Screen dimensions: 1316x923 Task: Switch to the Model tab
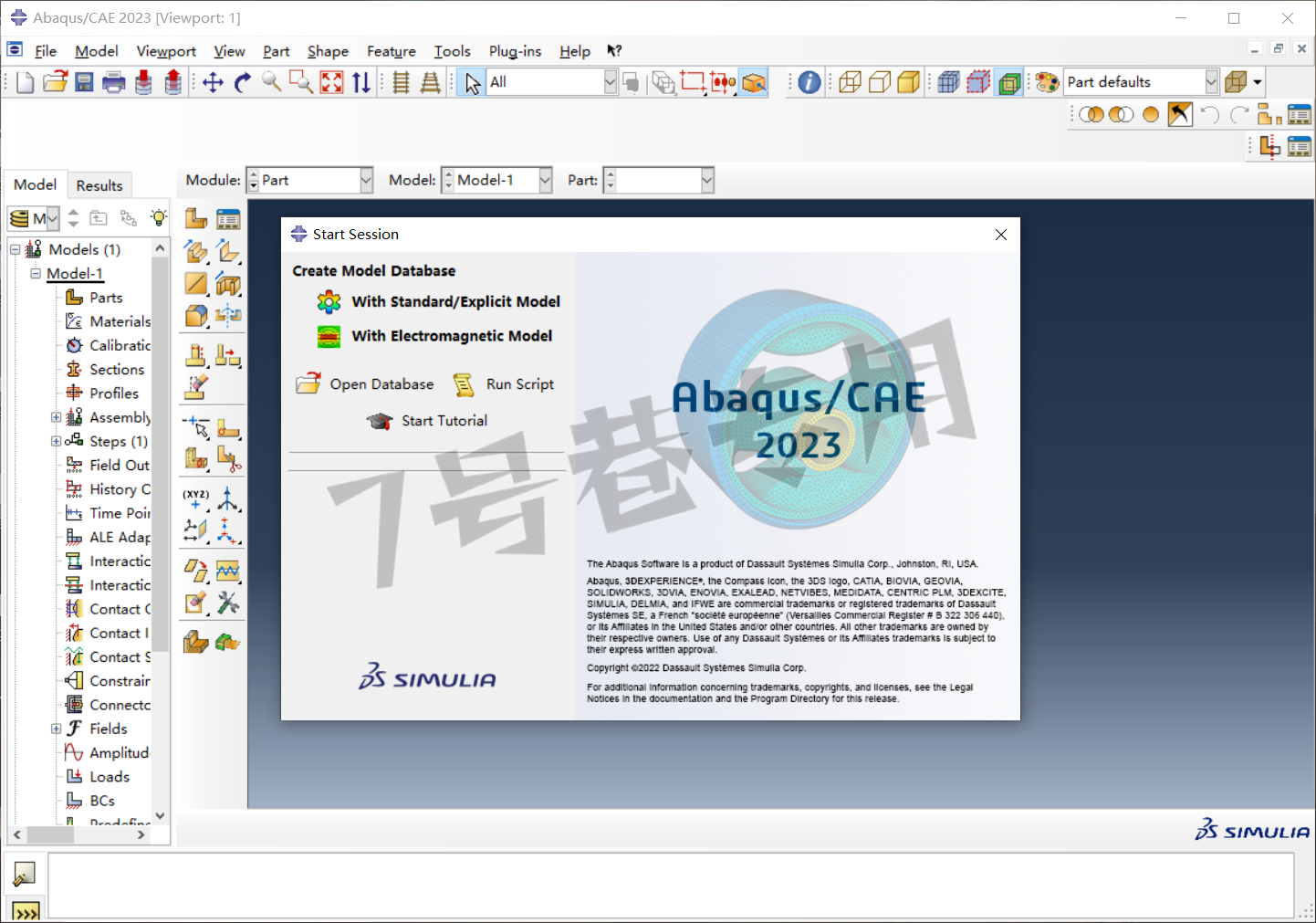point(35,184)
